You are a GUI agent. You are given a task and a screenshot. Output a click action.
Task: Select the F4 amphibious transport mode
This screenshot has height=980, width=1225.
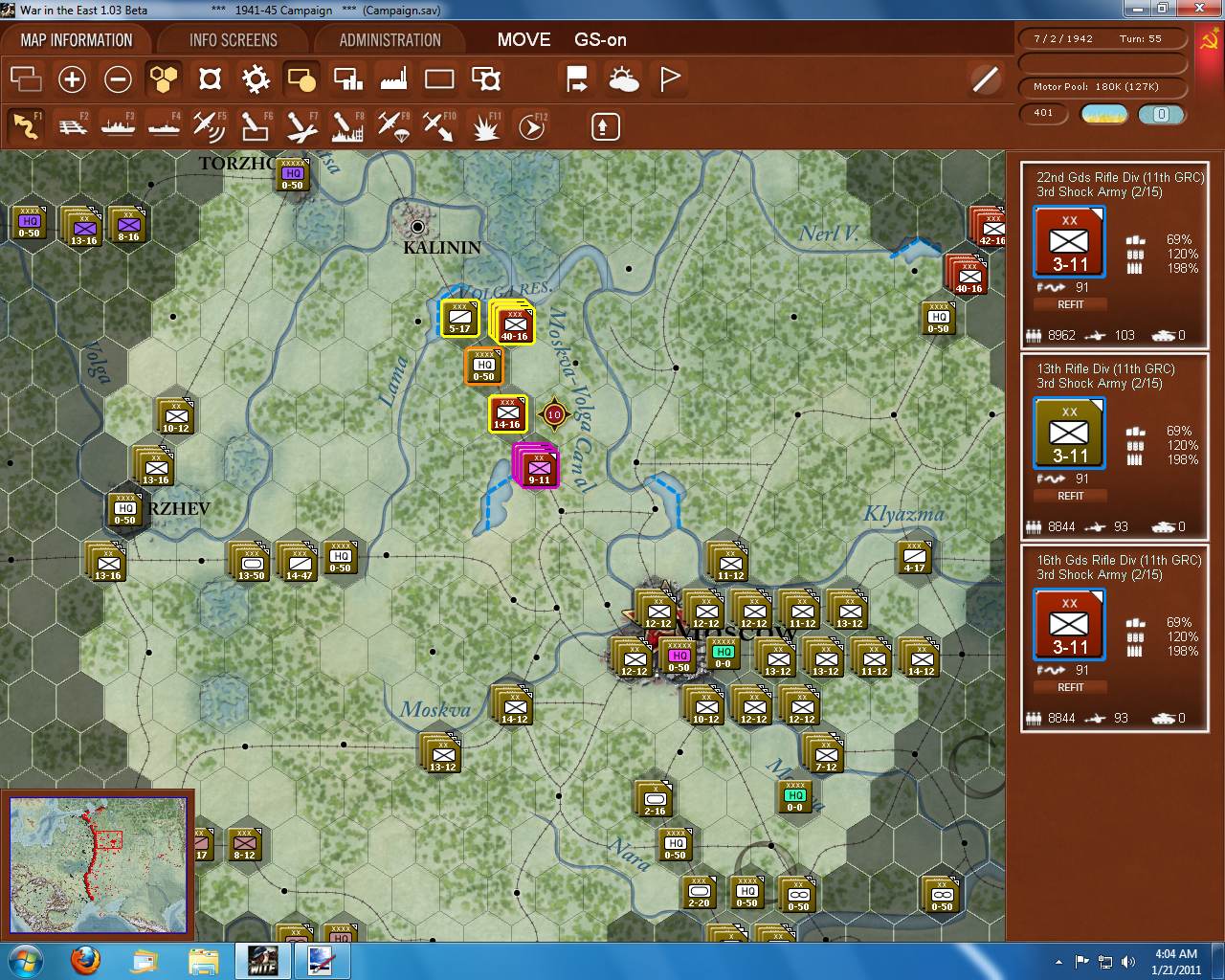[x=164, y=125]
